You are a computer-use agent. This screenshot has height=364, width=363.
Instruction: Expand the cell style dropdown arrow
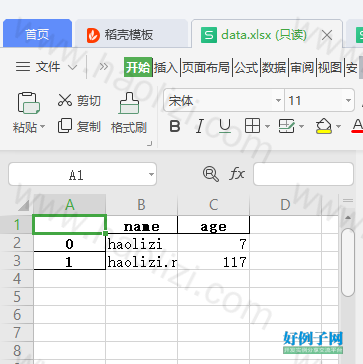302,127
